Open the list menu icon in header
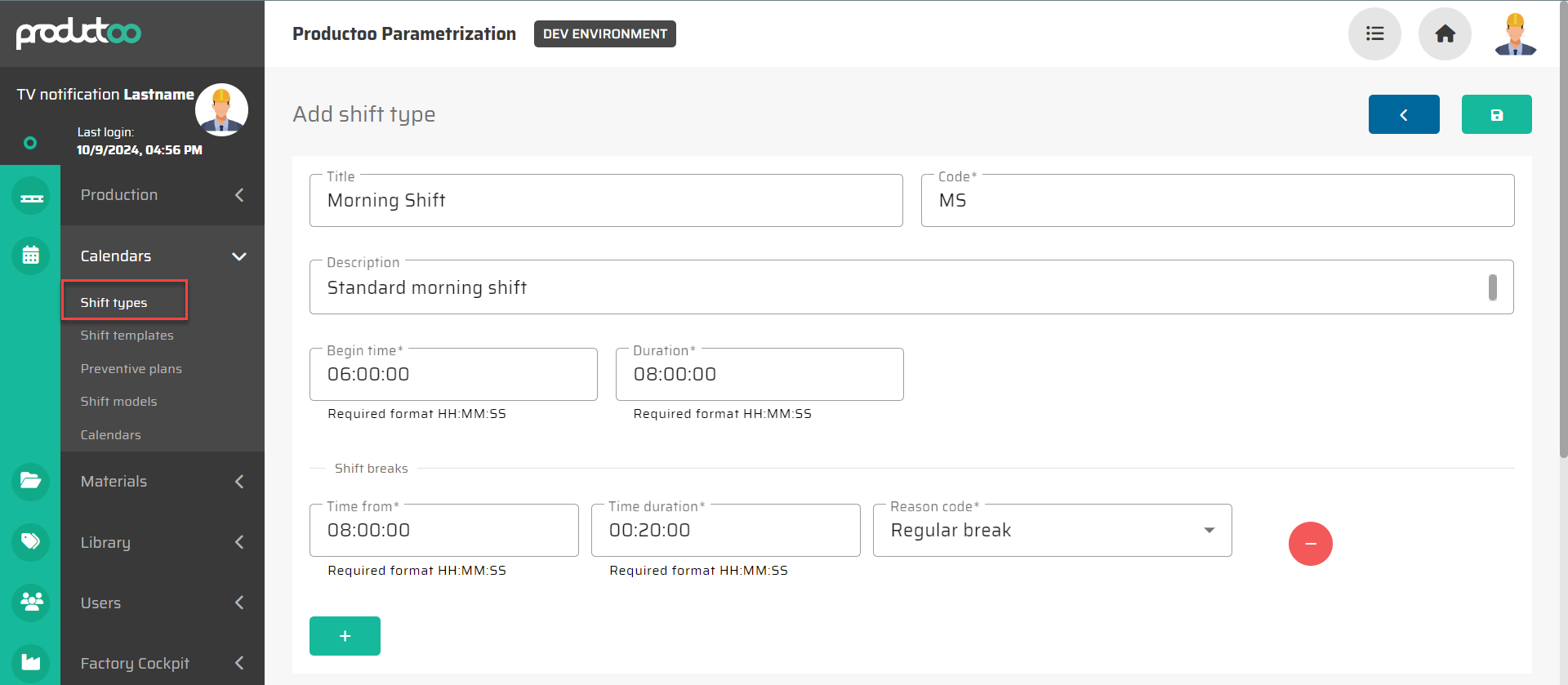 [1374, 34]
